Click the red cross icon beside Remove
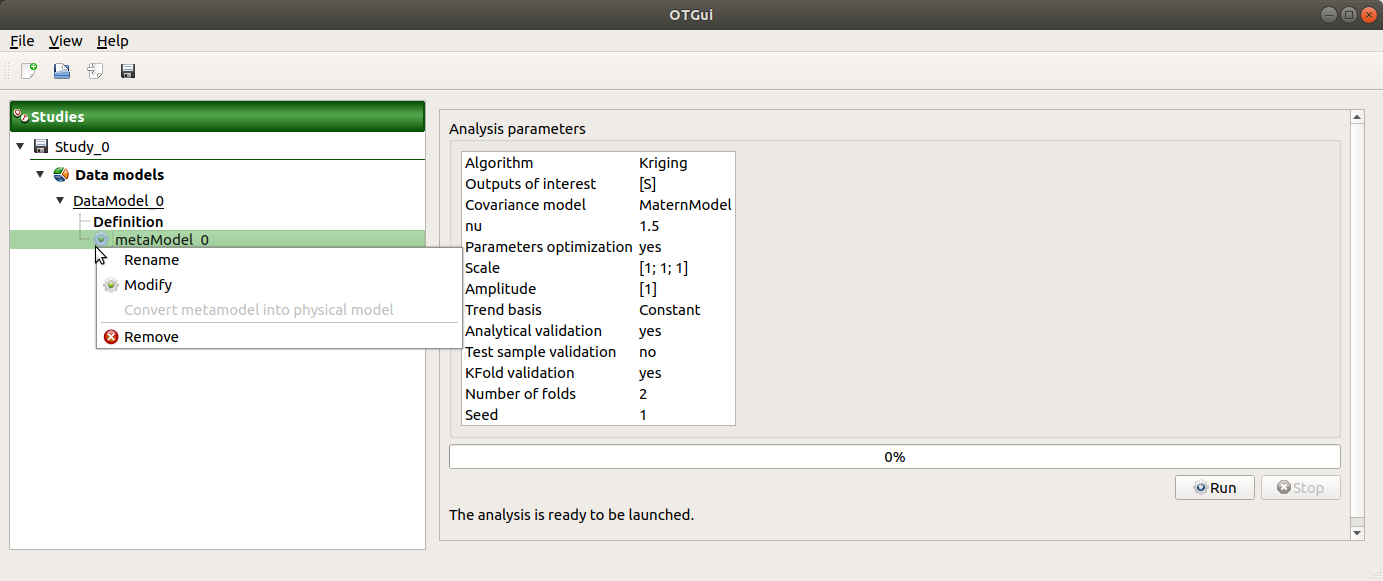The height and width of the screenshot is (581, 1383). point(111,337)
